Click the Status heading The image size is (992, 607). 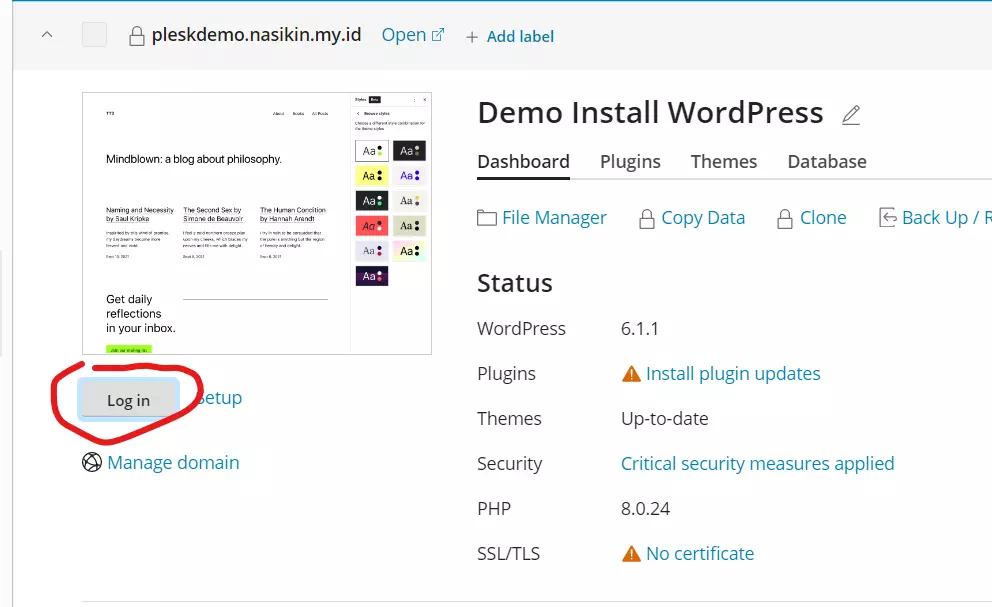[x=515, y=283]
